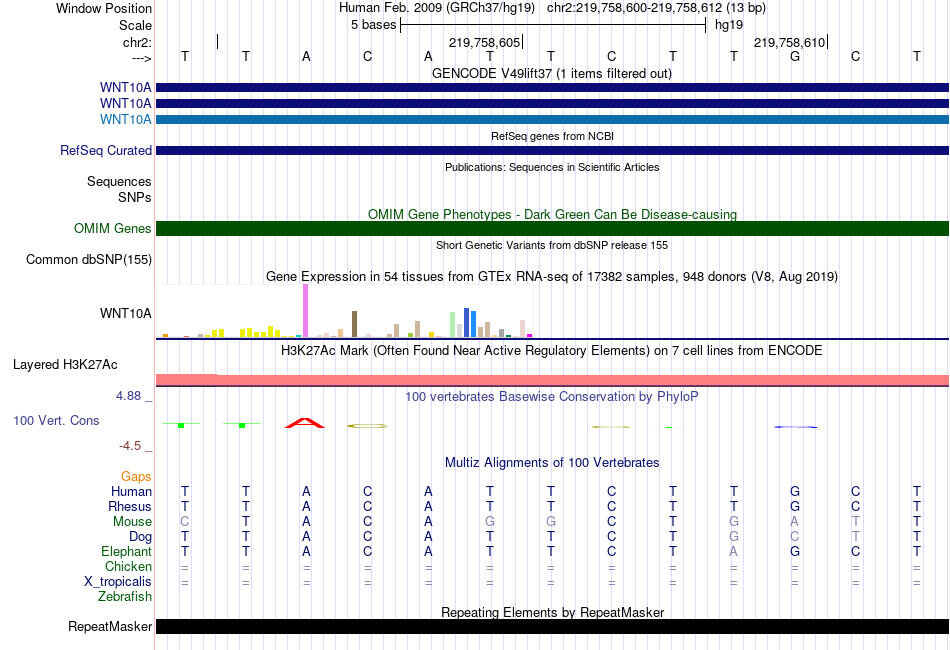
Task: Click the 4.88 PhyloP upper scale value
Action: [128, 396]
